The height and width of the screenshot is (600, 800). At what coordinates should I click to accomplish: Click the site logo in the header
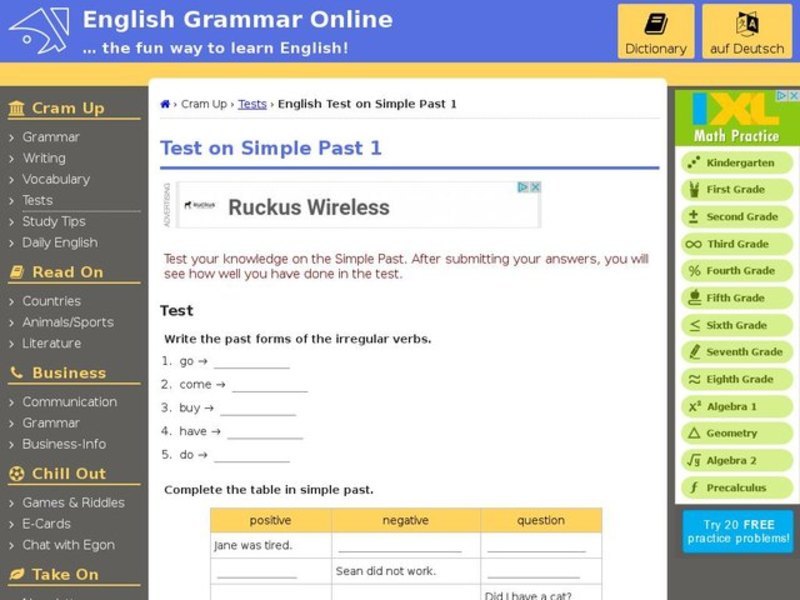pyautogui.click(x=37, y=30)
